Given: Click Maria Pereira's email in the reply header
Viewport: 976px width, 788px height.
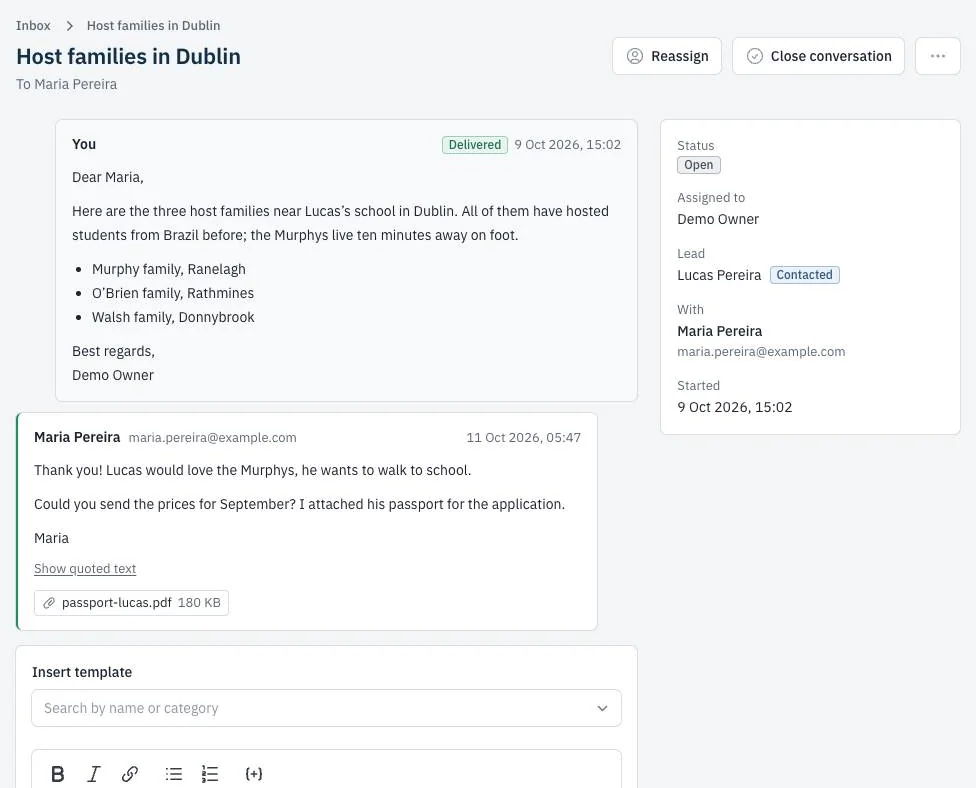Looking at the screenshot, I should (212, 438).
